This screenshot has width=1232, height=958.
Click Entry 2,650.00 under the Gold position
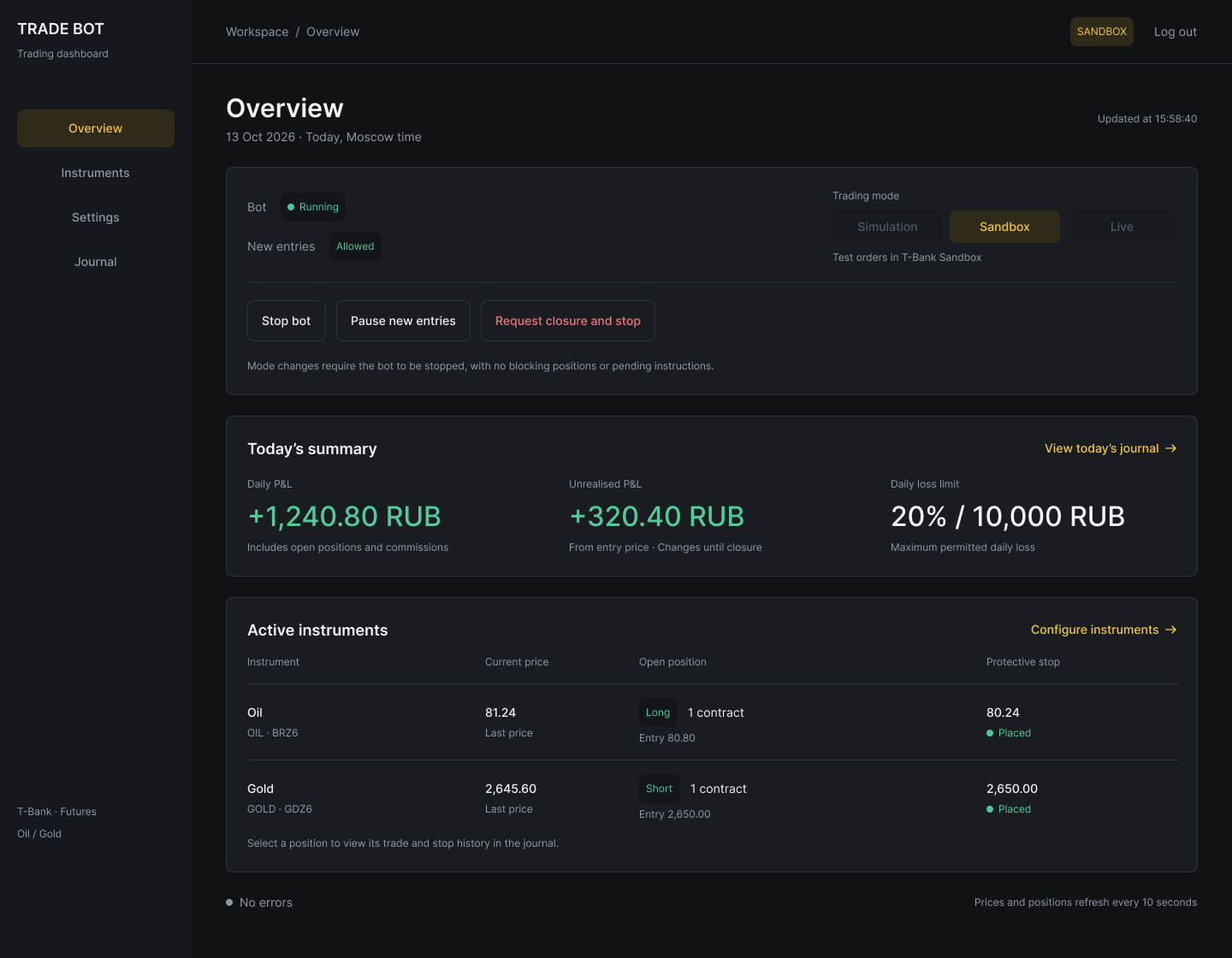675,814
